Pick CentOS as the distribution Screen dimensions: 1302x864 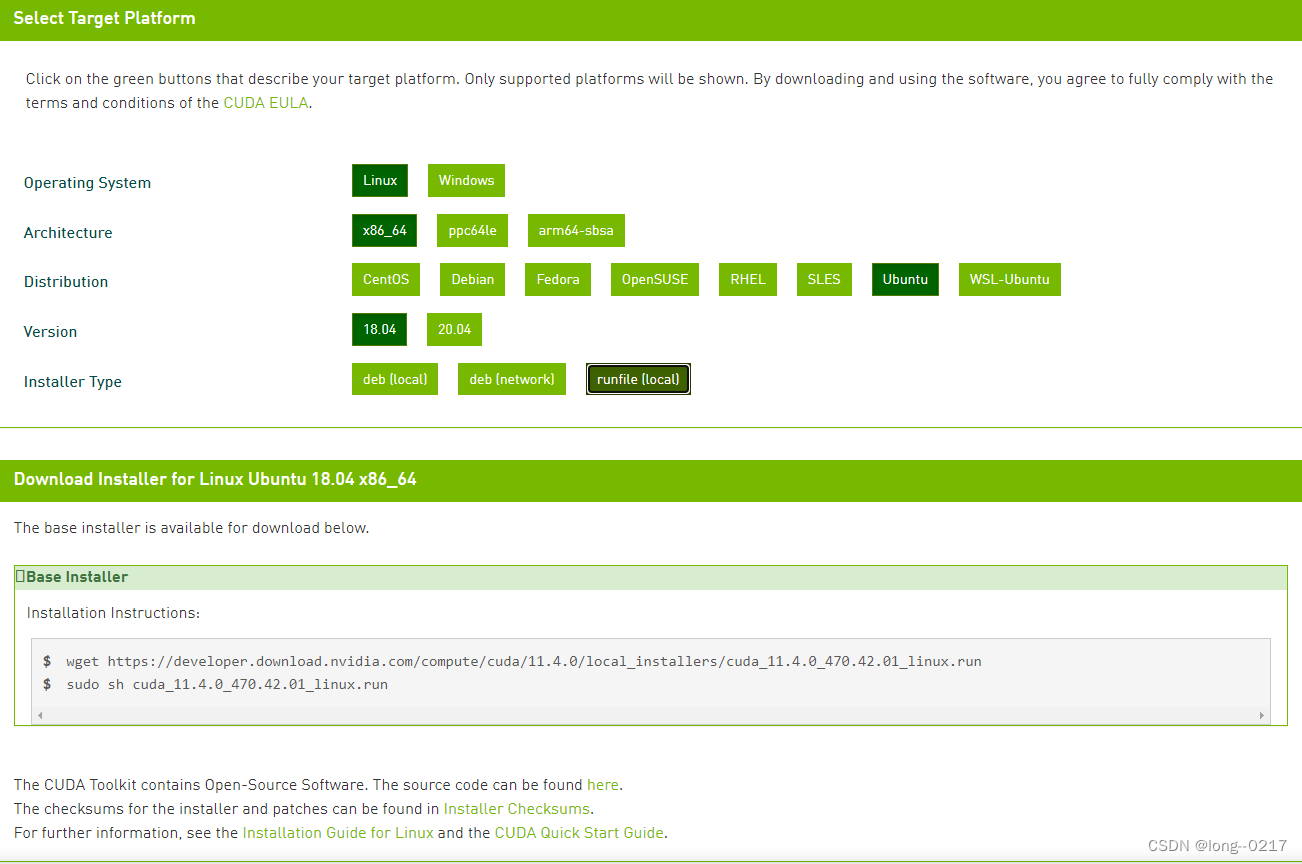[x=386, y=279]
